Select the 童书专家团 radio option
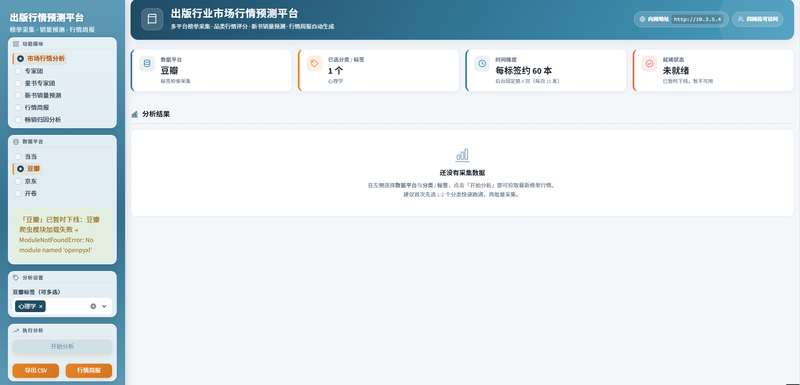Screen dimensions: 800x385 coord(35,83)
